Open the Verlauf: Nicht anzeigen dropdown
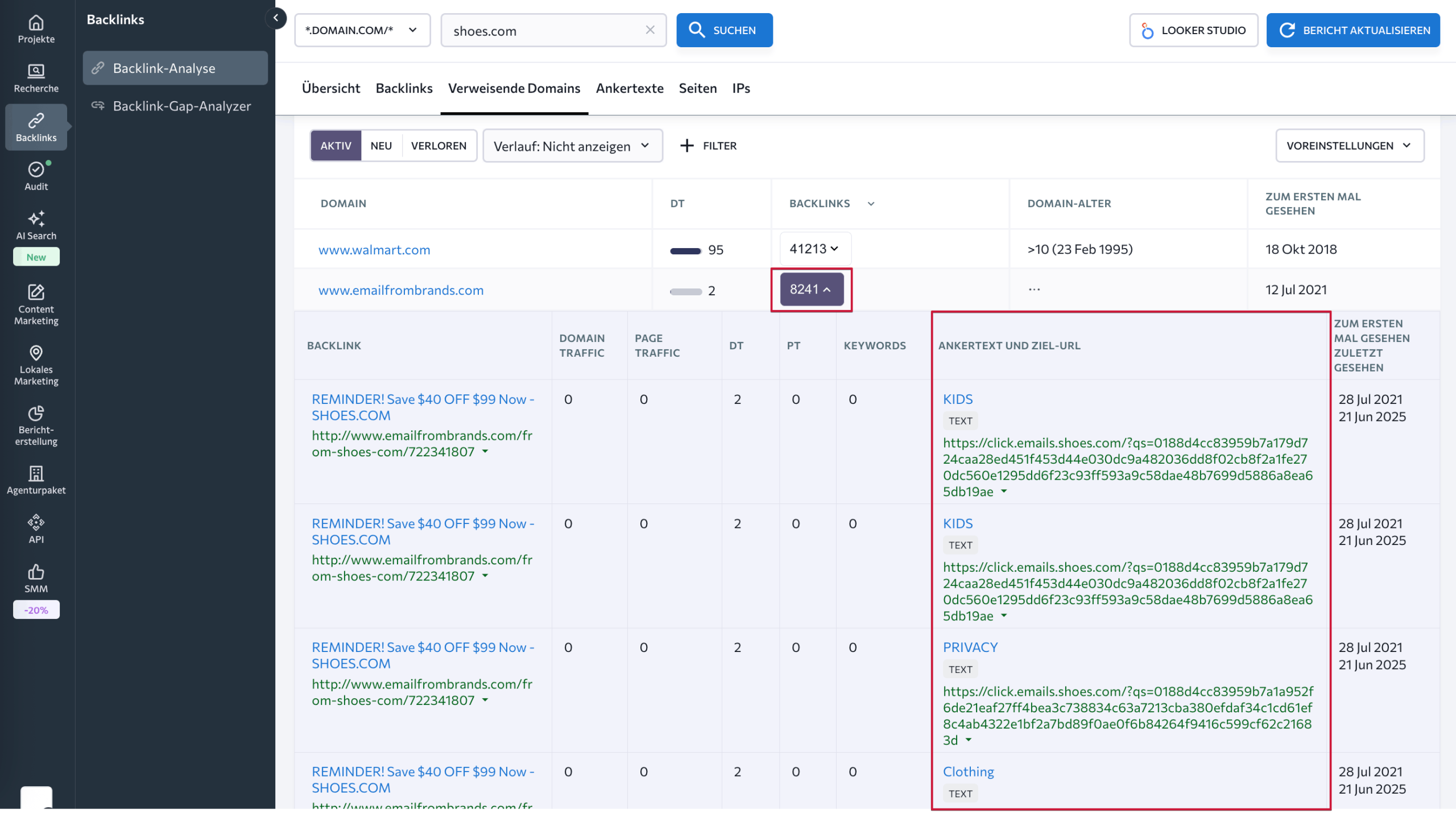Screen dimensions: 1456x813 [x=572, y=146]
